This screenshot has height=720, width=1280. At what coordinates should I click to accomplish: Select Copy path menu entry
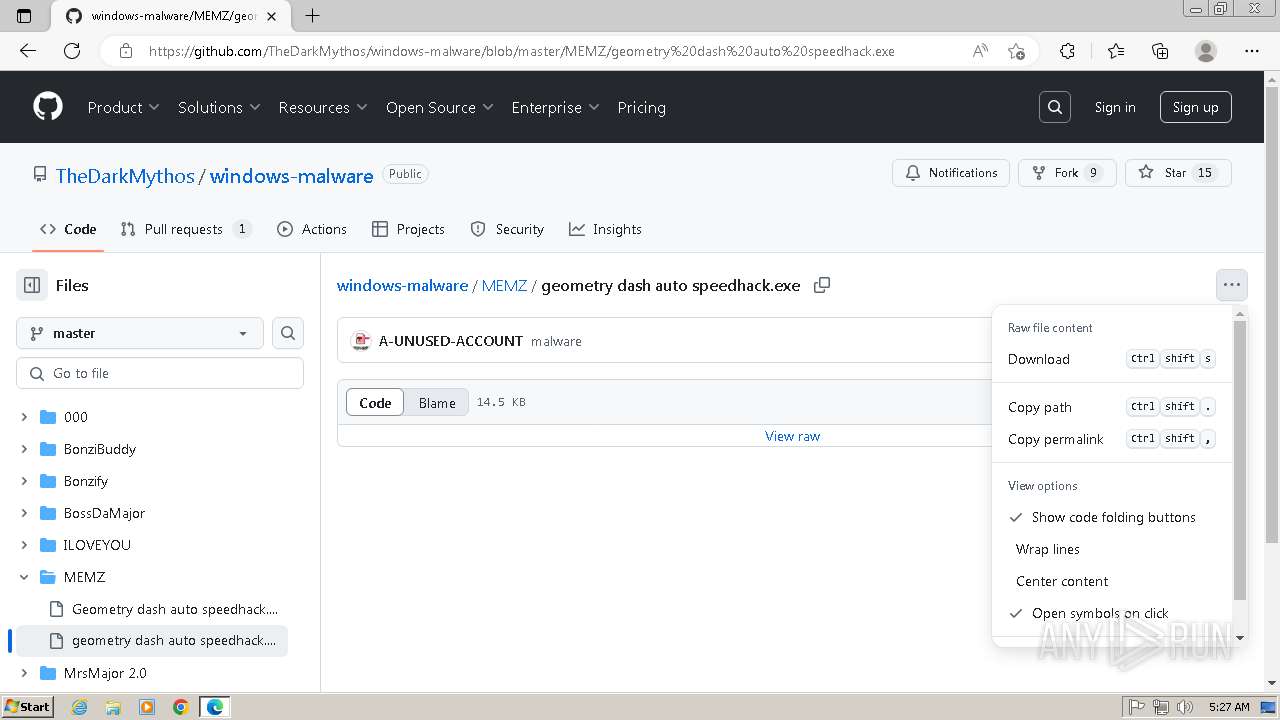tap(1112, 407)
